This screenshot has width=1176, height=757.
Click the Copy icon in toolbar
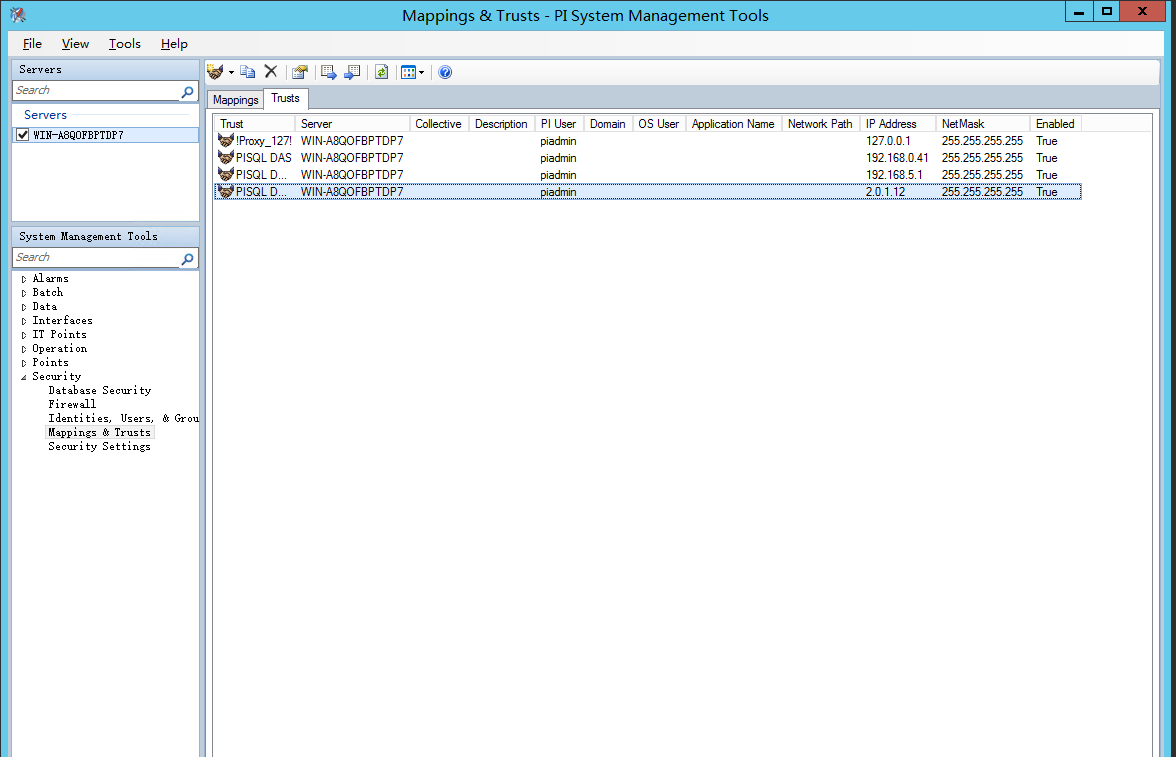coord(248,72)
